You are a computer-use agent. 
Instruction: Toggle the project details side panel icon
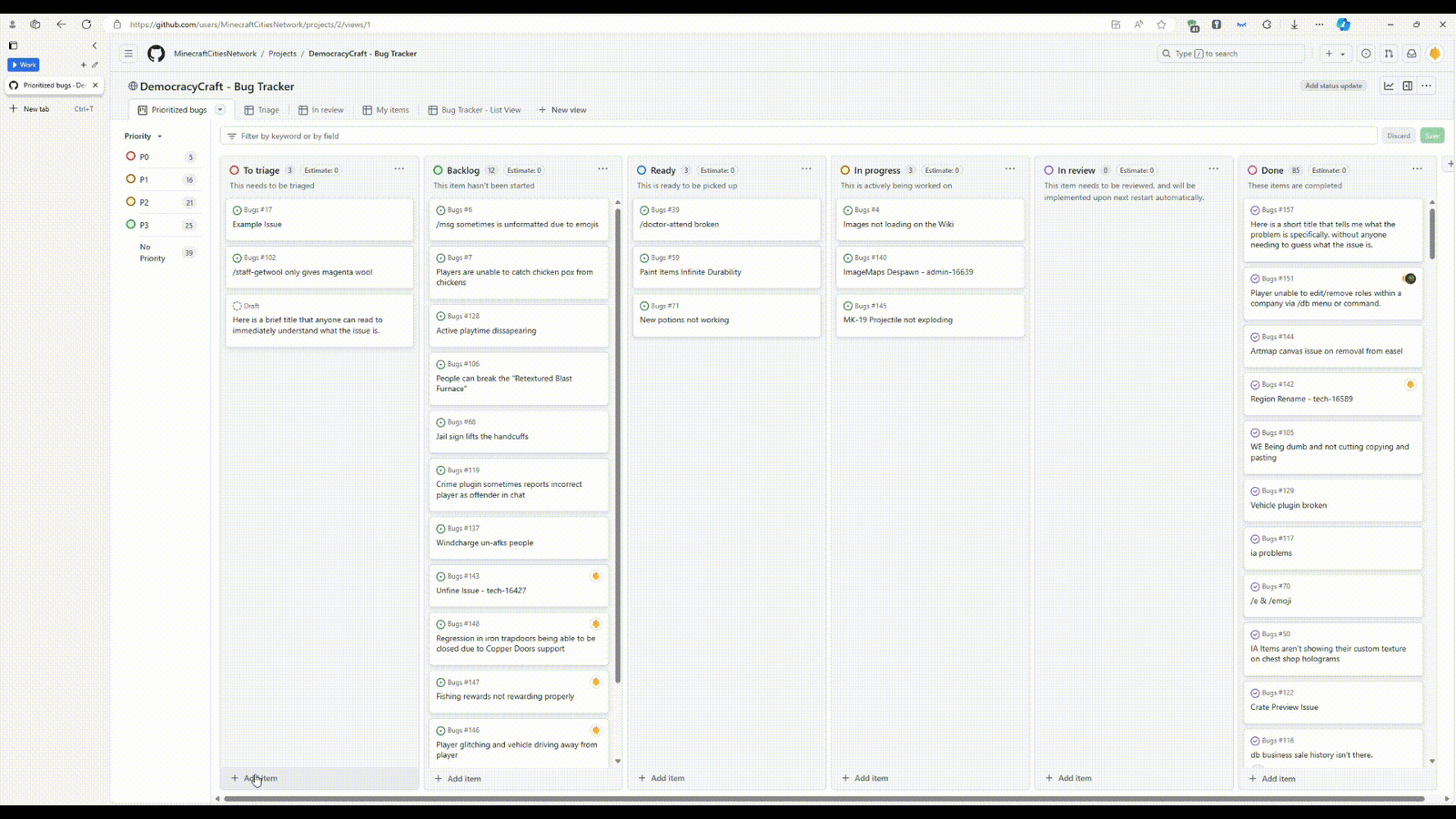(x=1408, y=86)
